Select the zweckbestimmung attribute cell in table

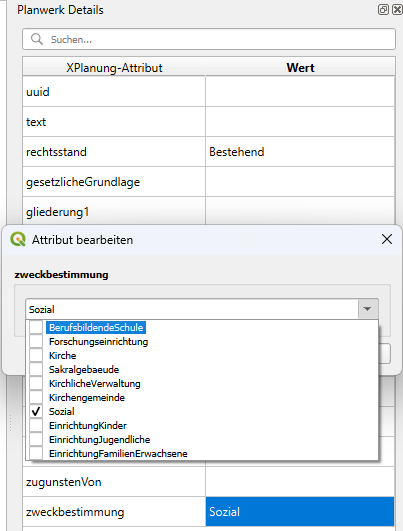(x=114, y=512)
